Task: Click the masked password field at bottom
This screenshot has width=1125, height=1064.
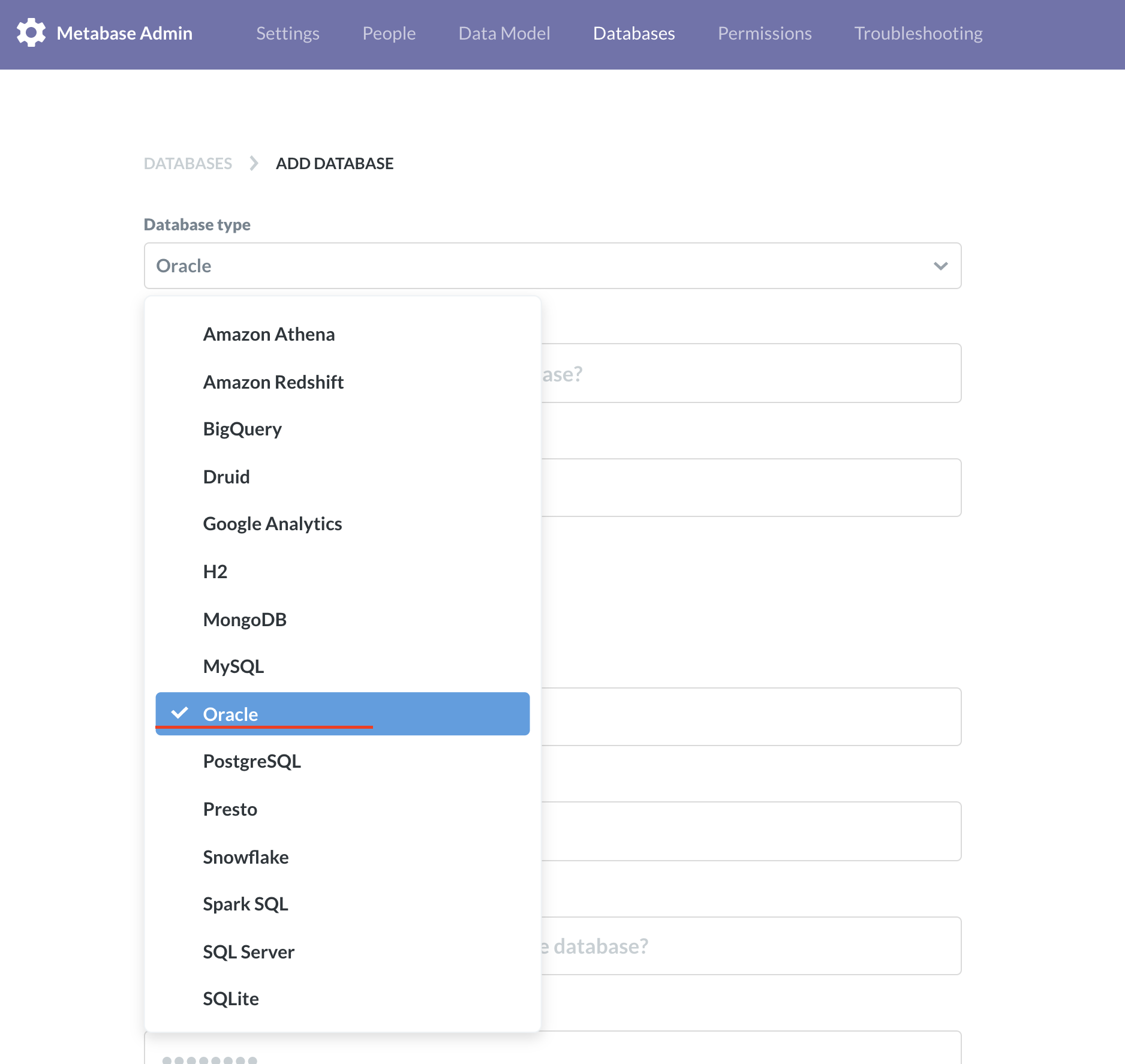Action: point(552,1048)
